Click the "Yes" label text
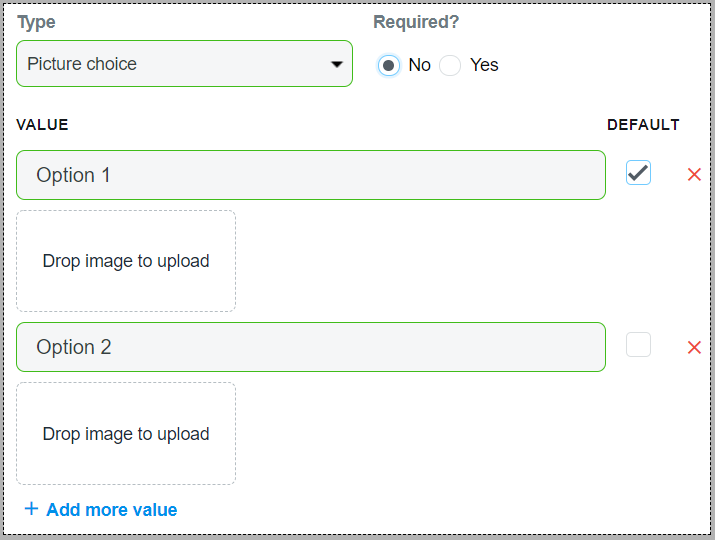This screenshot has height=540, width=715. click(484, 65)
